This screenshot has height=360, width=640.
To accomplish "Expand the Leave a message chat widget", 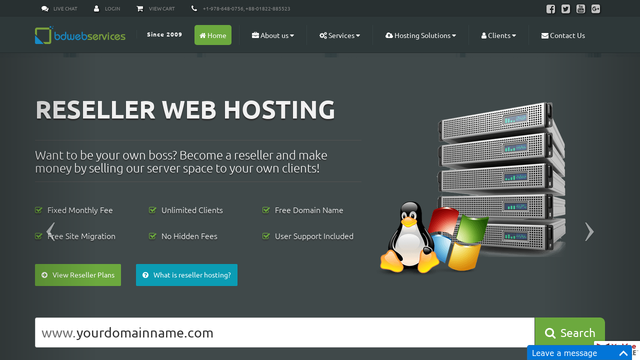I will 623,353.
